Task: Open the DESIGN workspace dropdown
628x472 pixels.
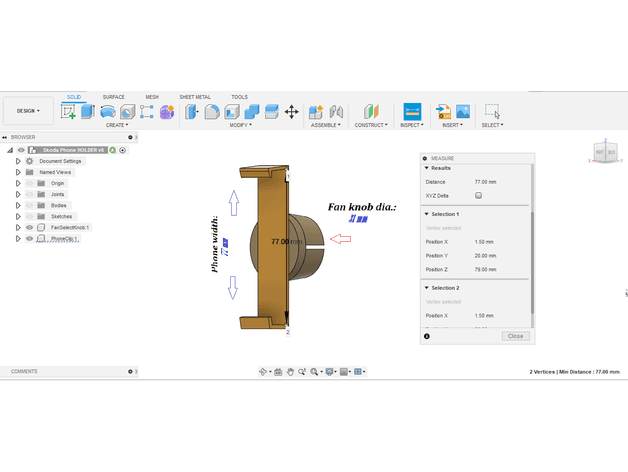Action: 28,111
